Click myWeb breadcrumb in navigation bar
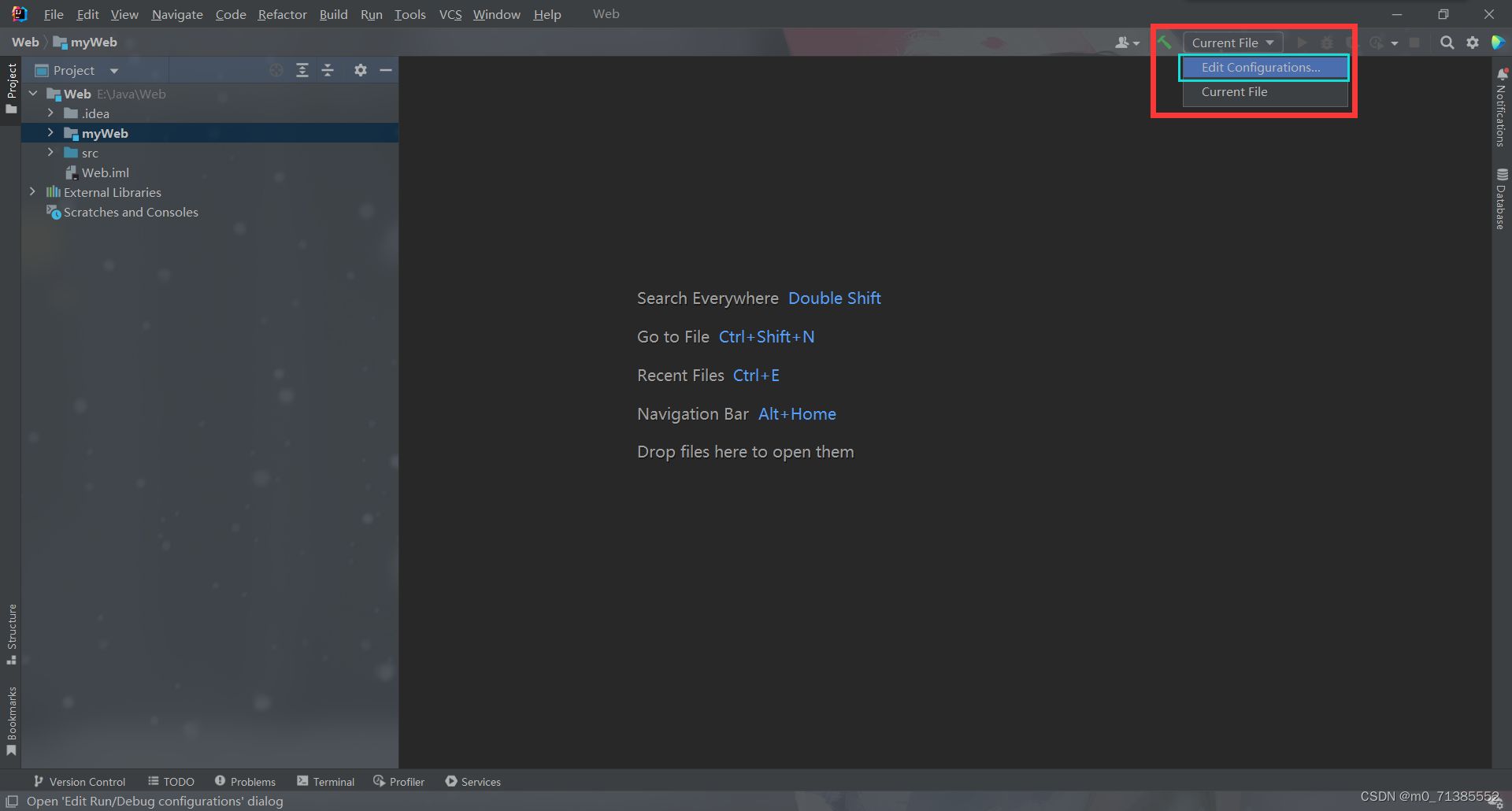The height and width of the screenshot is (811, 1512). [x=85, y=43]
